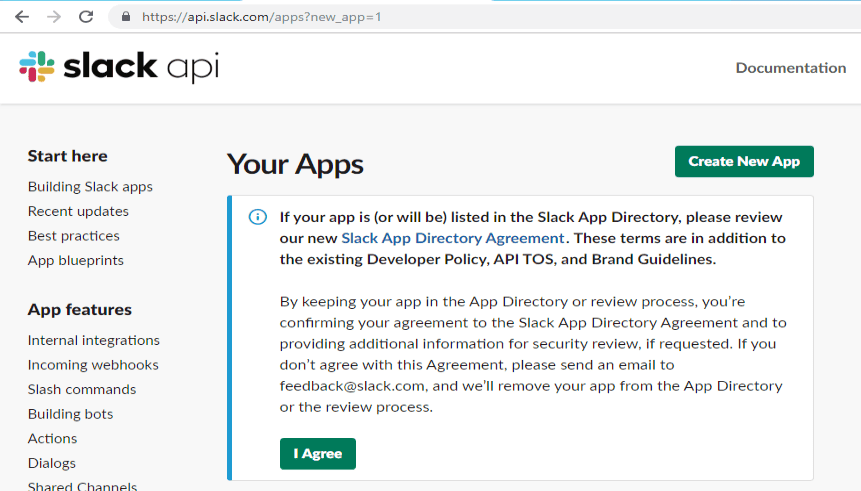
Task: Open the App blueprints sidebar link
Action: coord(76,260)
